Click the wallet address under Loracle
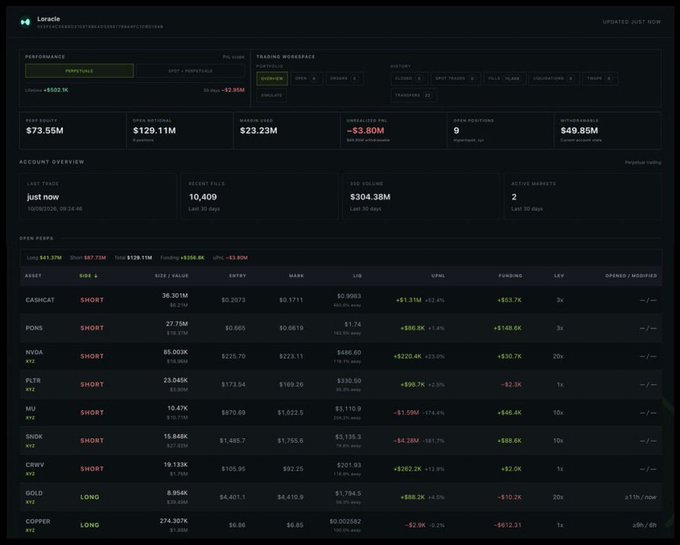Image resolution: width=680 pixels, height=545 pixels. (x=100, y=27)
